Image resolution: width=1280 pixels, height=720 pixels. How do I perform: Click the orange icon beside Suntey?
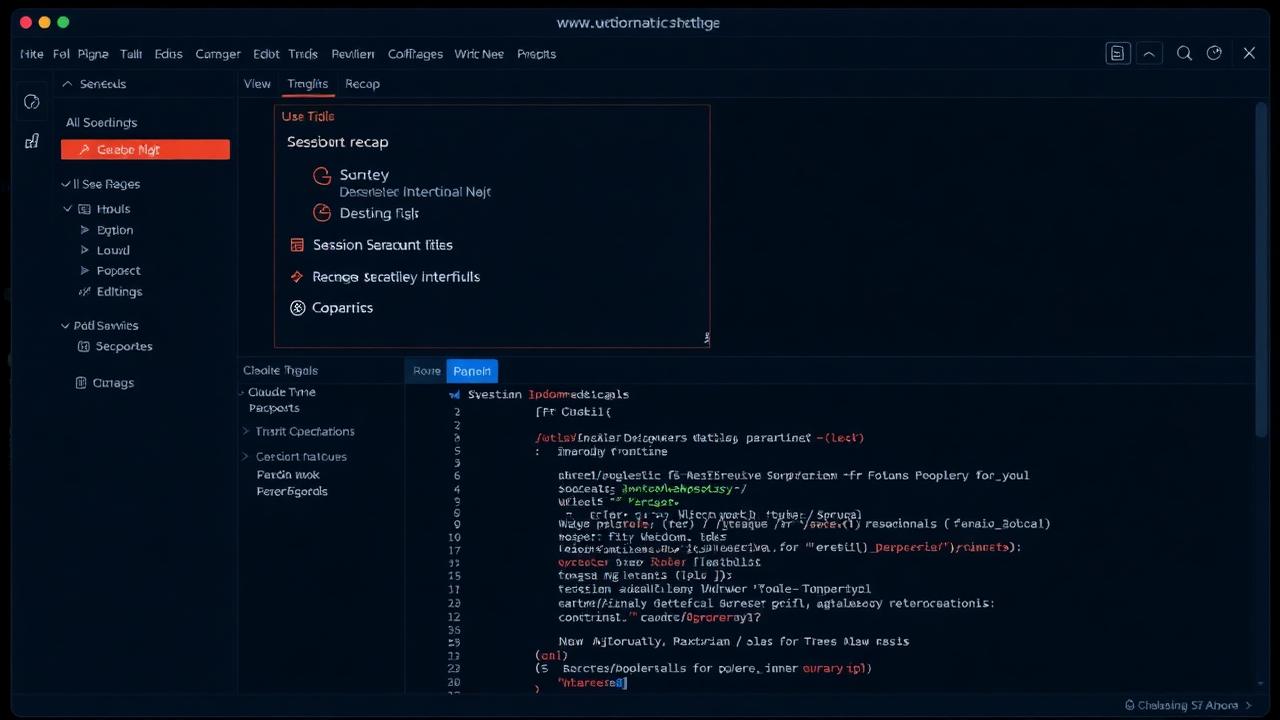322,176
